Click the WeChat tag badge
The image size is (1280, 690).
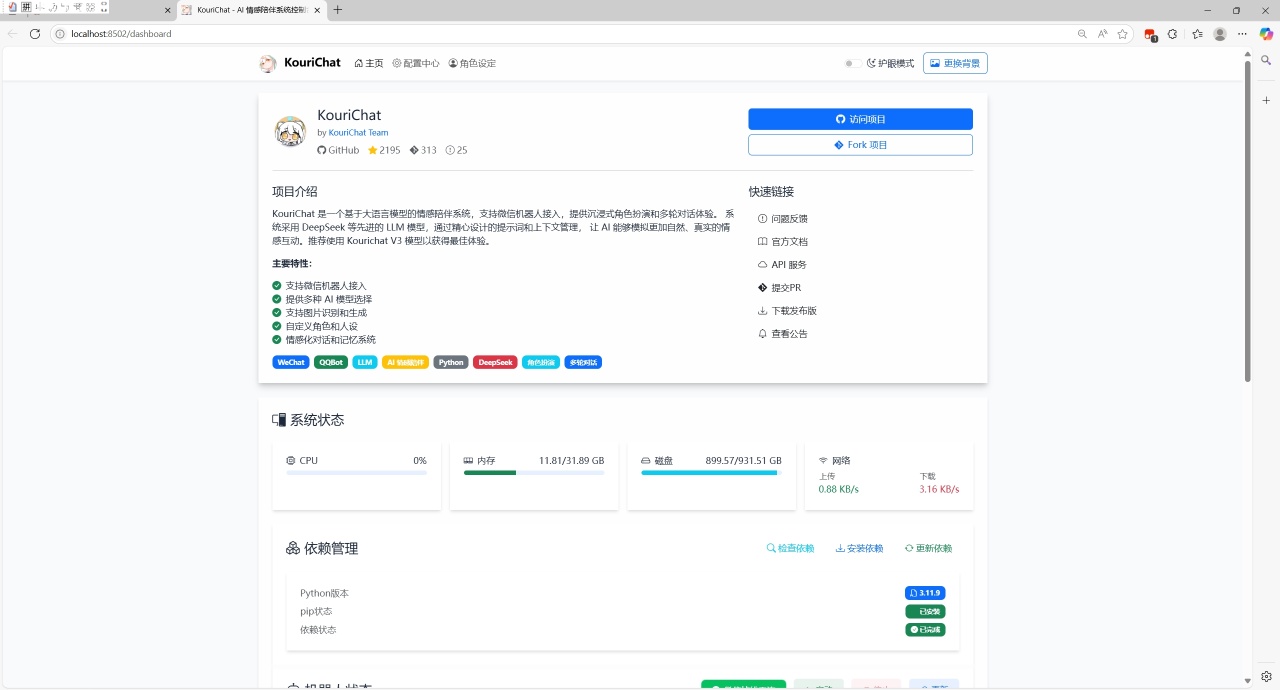point(291,362)
